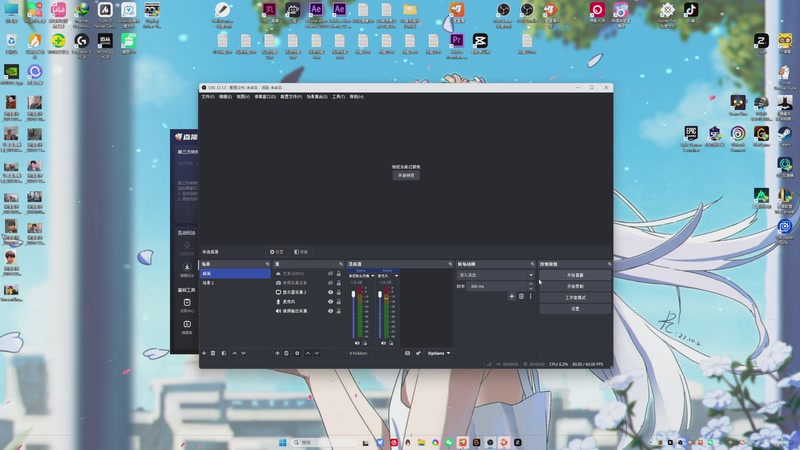Open advanced audio properties gears in mixer footer
Image resolution: width=800 pixels, height=450 pixels.
[x=418, y=353]
